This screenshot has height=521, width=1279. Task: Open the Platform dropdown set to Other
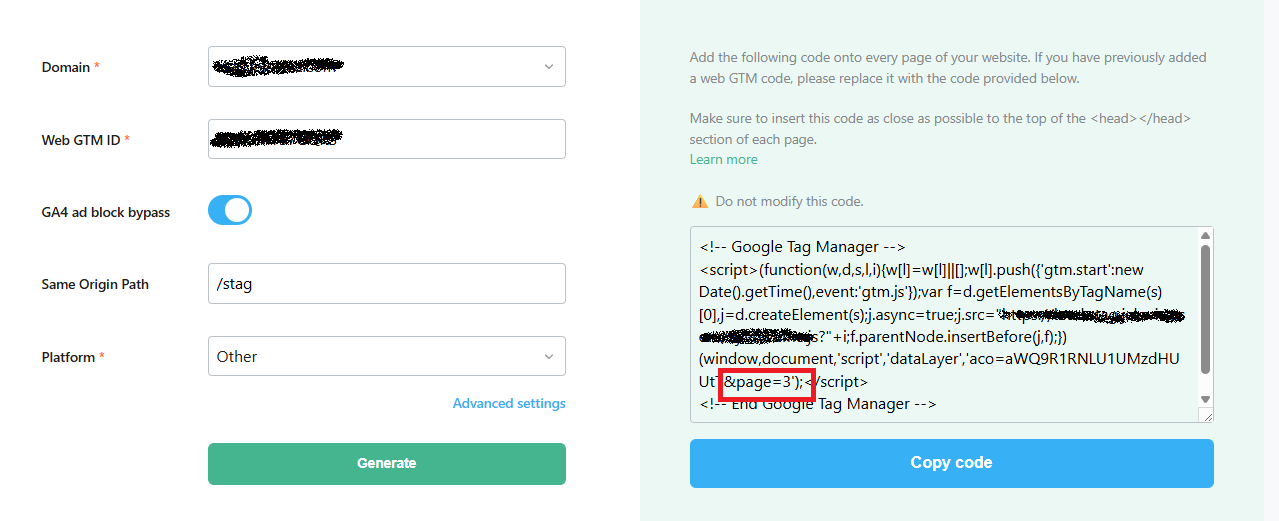pyautogui.click(x=386, y=356)
